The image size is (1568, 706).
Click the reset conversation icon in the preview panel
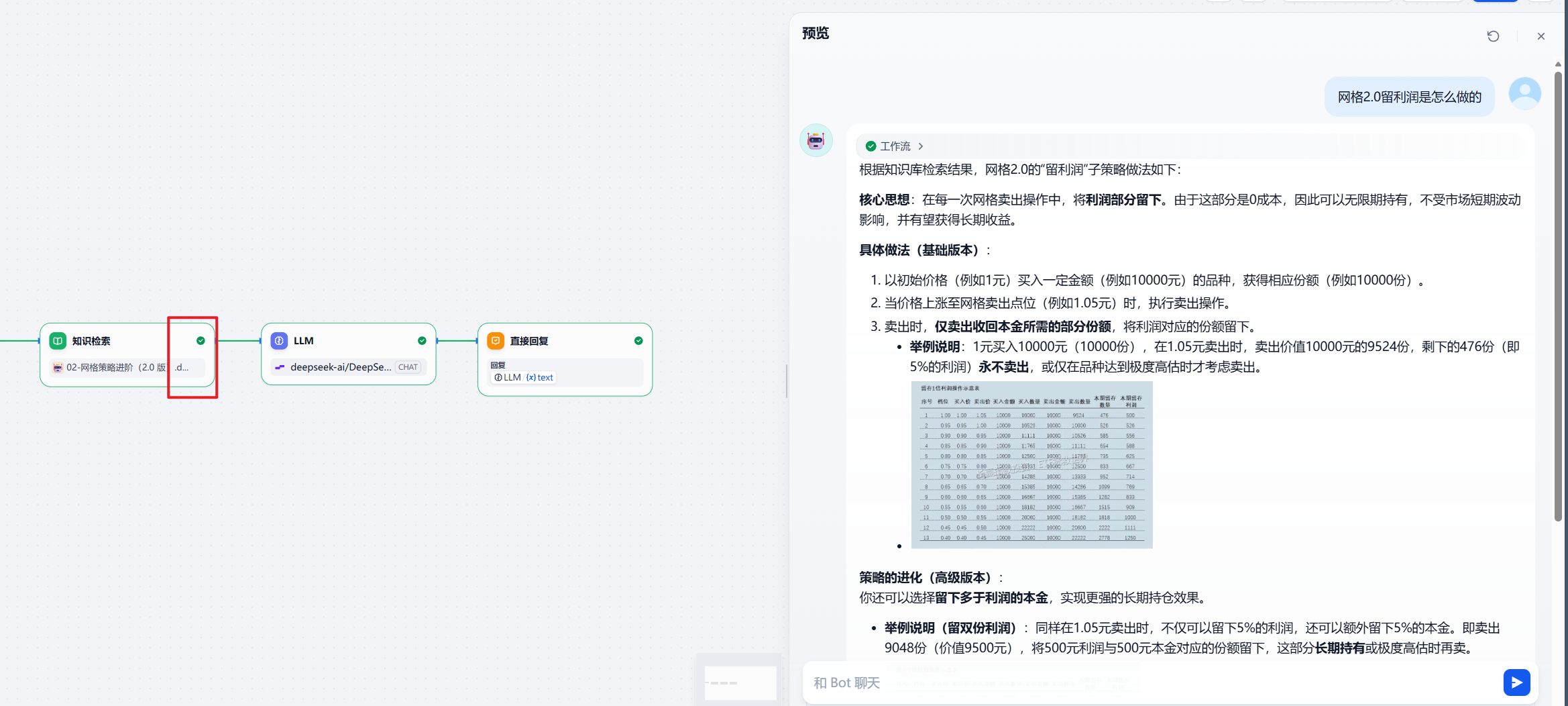(x=1494, y=36)
